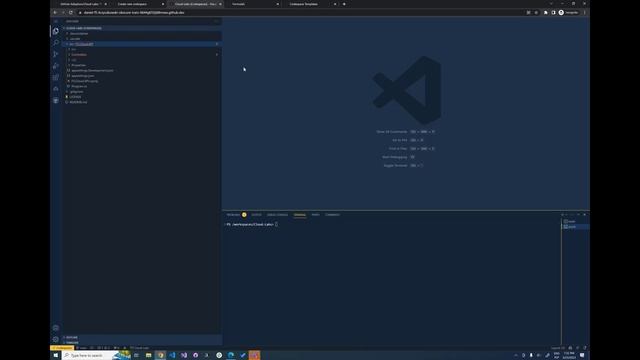This screenshot has width=640, height=360.
Task: Open Windows Start menu
Action: click(56, 355)
